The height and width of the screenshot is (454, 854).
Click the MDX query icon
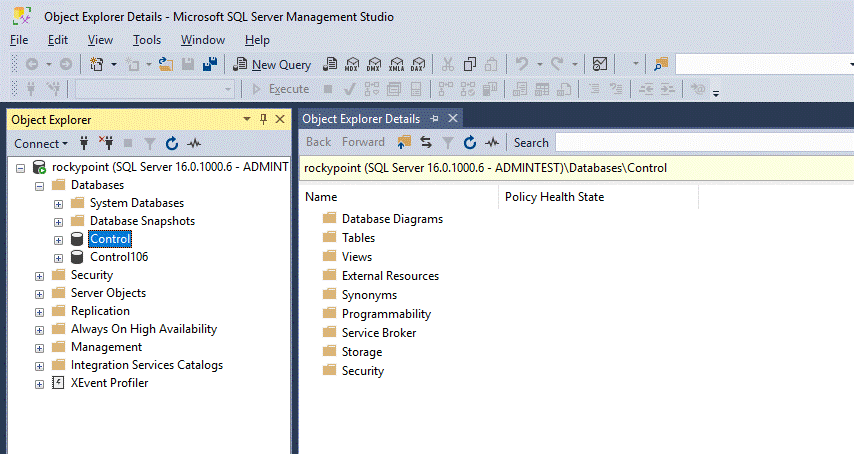pos(352,64)
